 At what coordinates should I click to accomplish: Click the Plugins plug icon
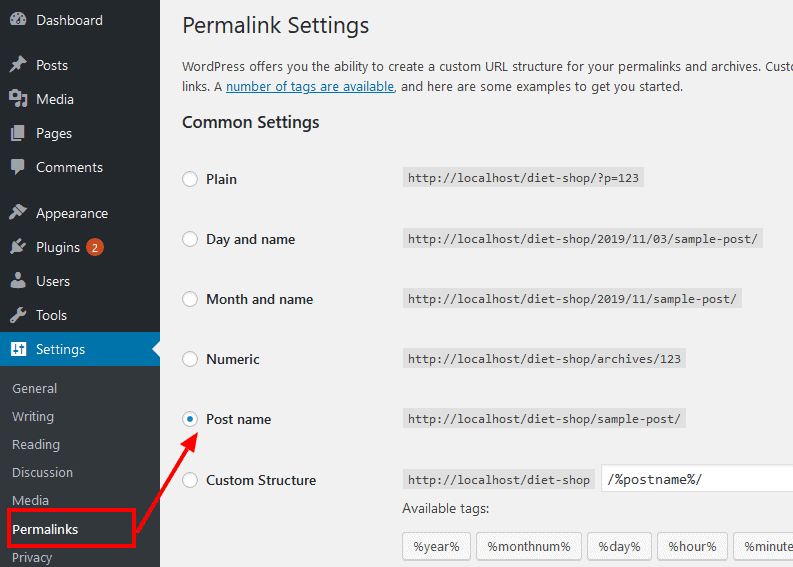click(18, 246)
